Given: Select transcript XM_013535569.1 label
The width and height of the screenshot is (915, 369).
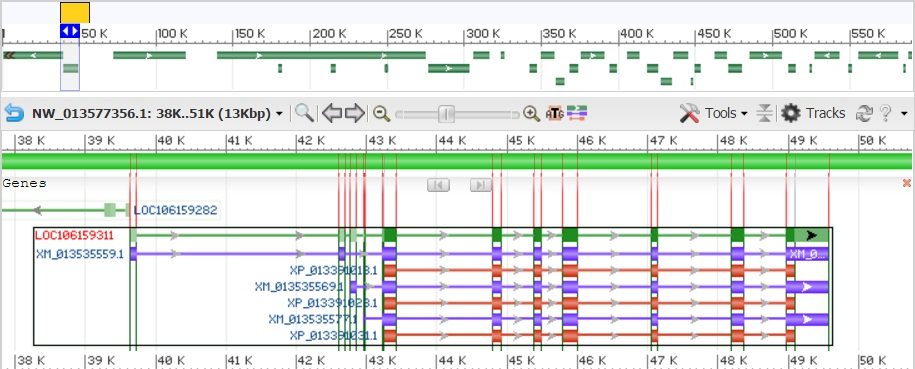Looking at the screenshot, I should (299, 287).
